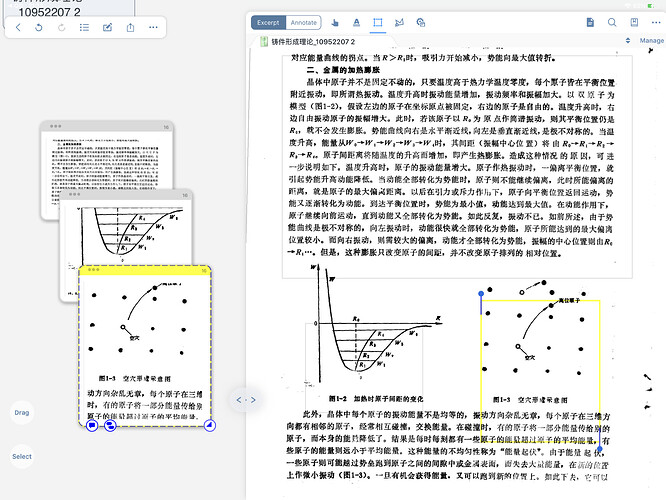Open mindmap toolbar more options
The height and width of the screenshot is (500, 666).
153,28
